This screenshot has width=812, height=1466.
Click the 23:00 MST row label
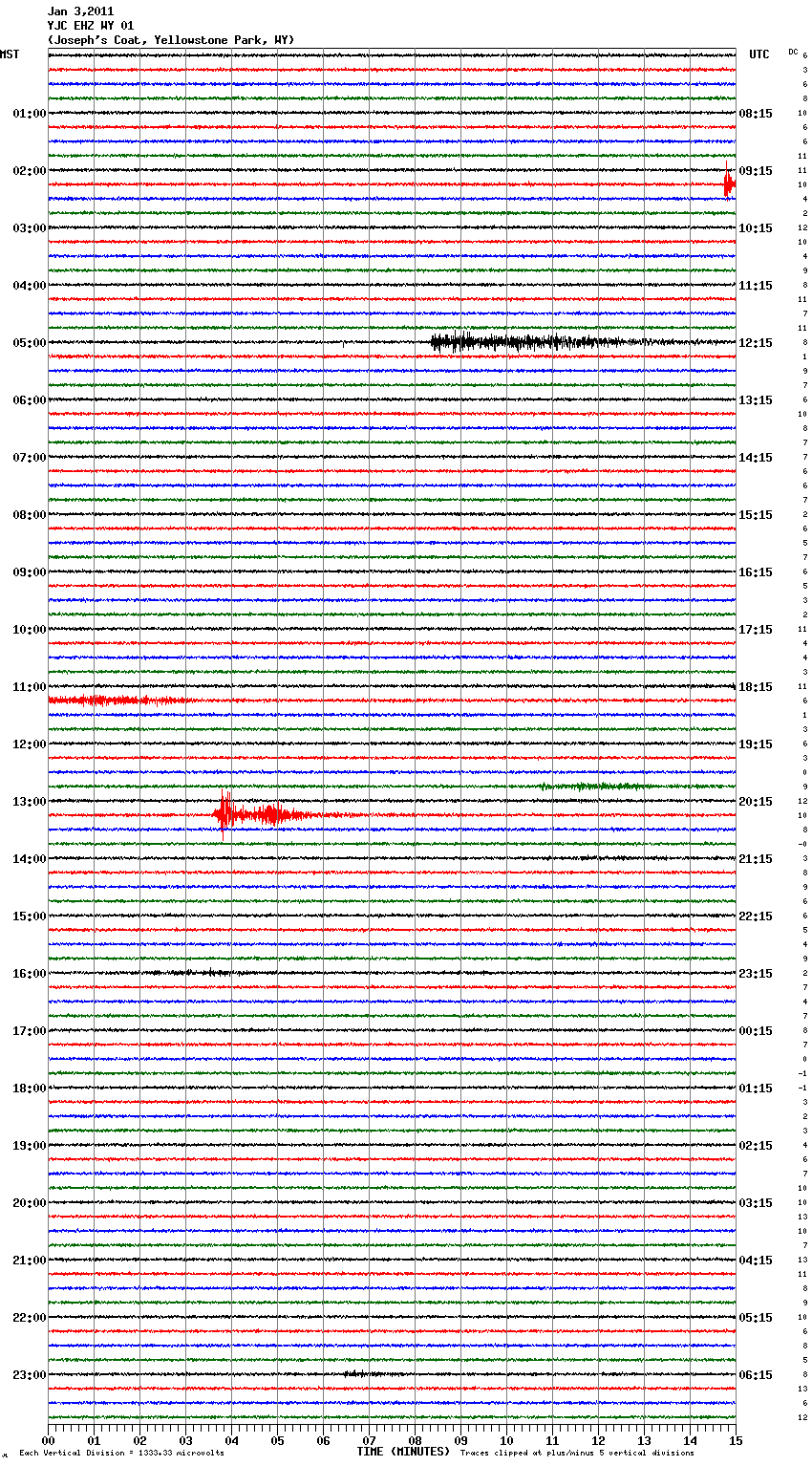pyautogui.click(x=30, y=1375)
